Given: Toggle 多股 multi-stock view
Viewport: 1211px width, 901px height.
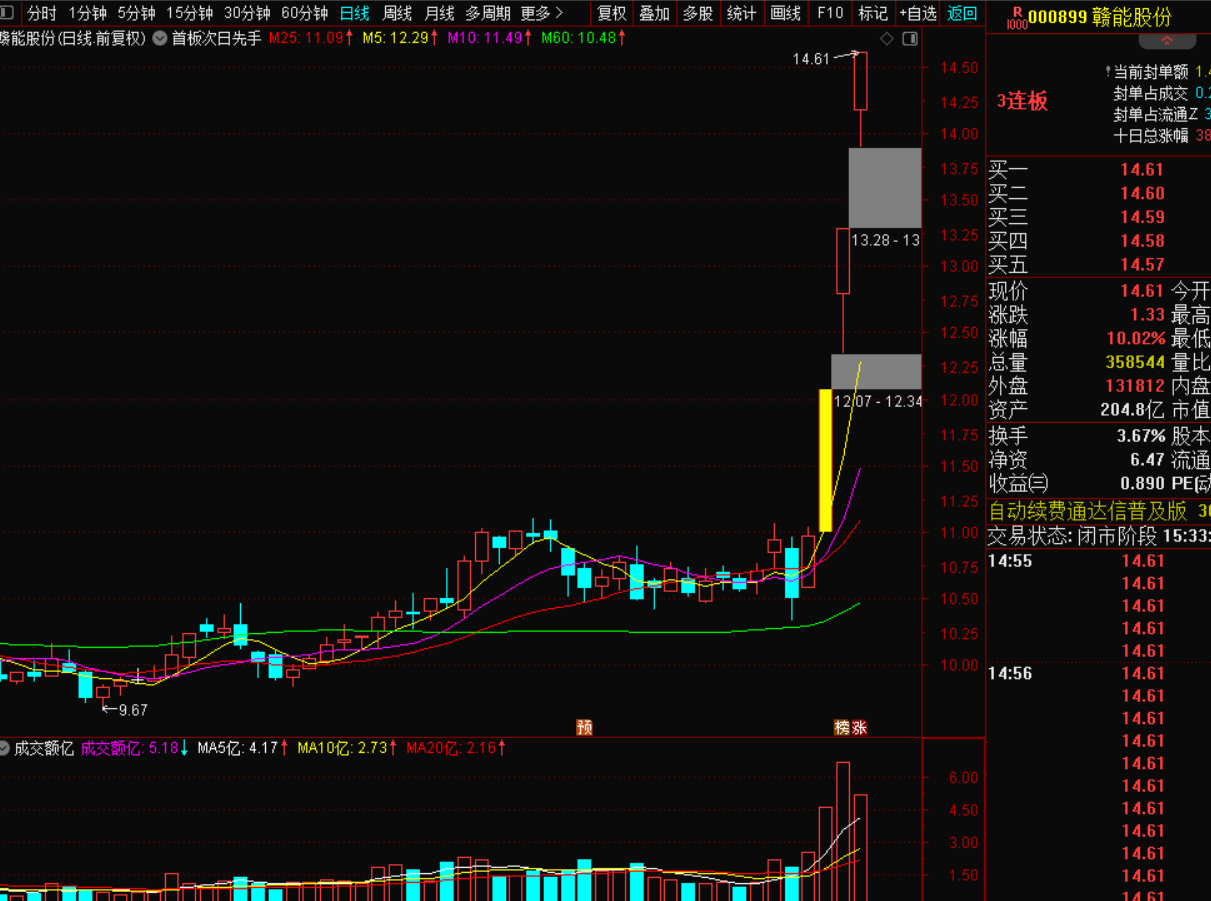Looking at the screenshot, I should coord(698,13).
